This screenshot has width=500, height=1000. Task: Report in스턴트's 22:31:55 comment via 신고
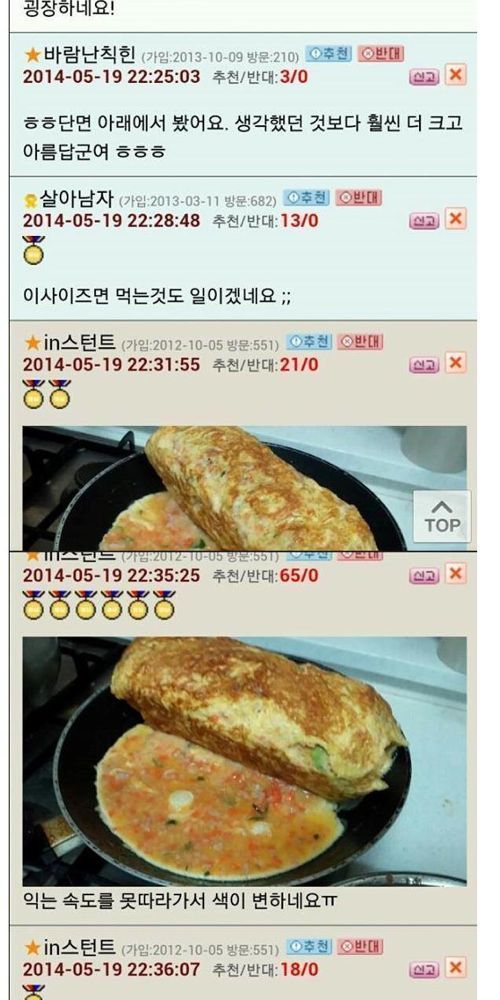tap(424, 365)
